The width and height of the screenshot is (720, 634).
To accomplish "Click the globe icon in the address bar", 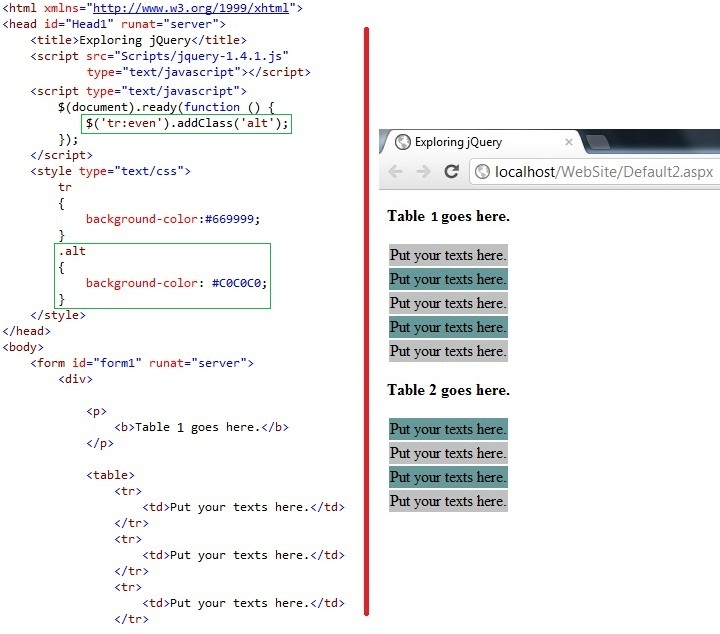I will pos(482,172).
